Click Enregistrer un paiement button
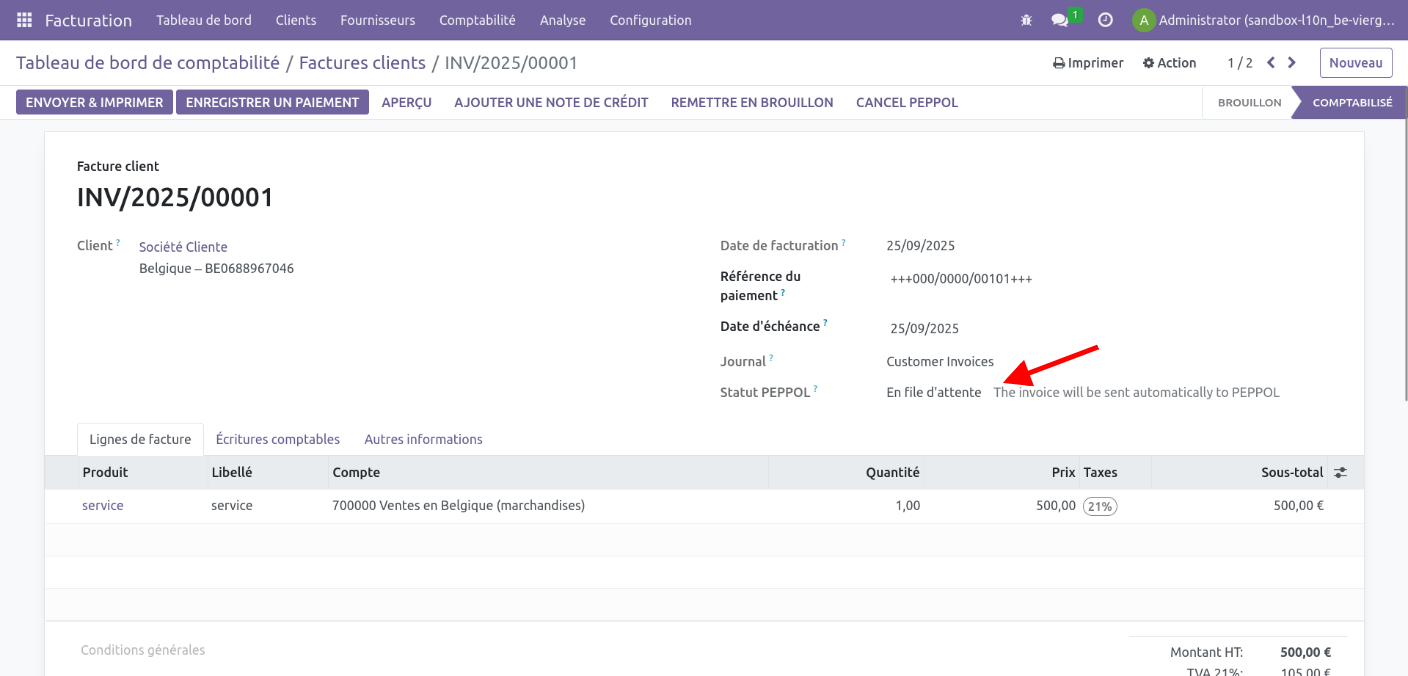1408x676 pixels. pyautogui.click(x=272, y=102)
